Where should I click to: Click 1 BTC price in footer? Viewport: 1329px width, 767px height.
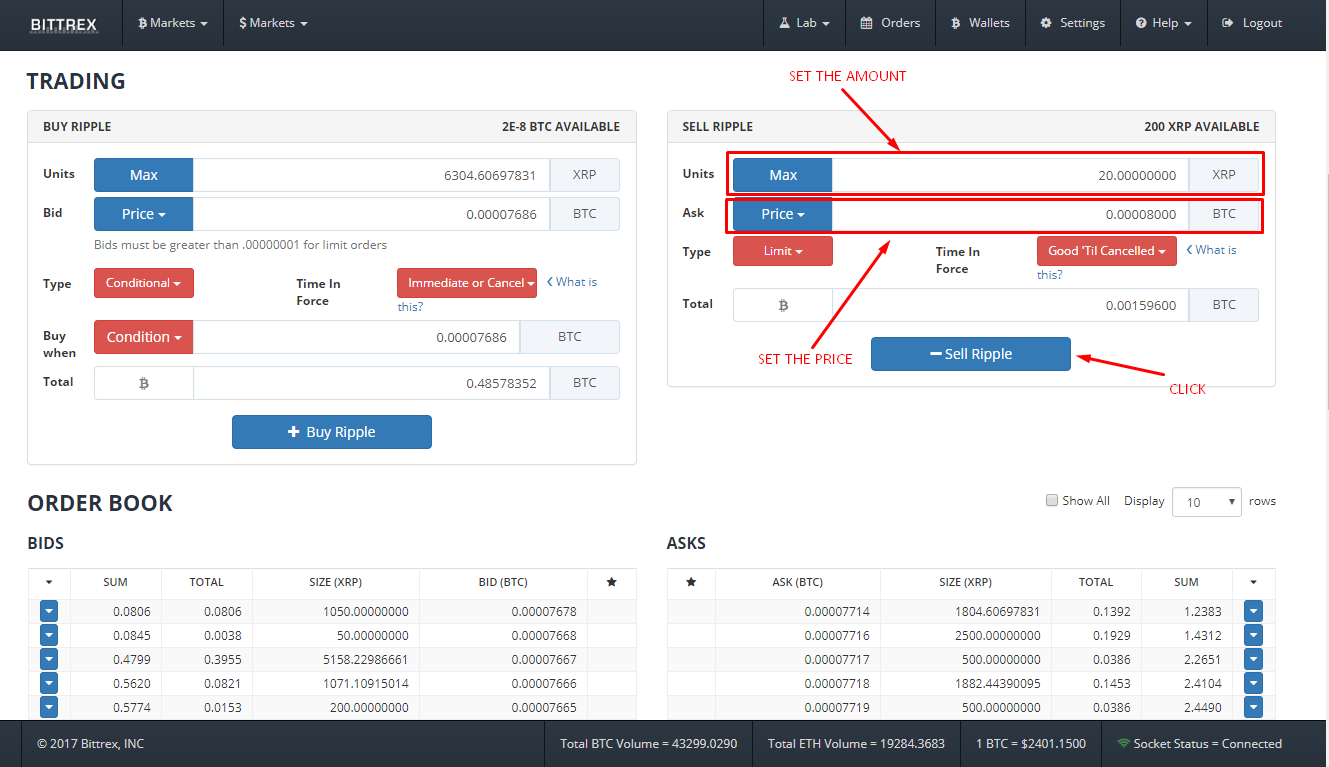1031,744
